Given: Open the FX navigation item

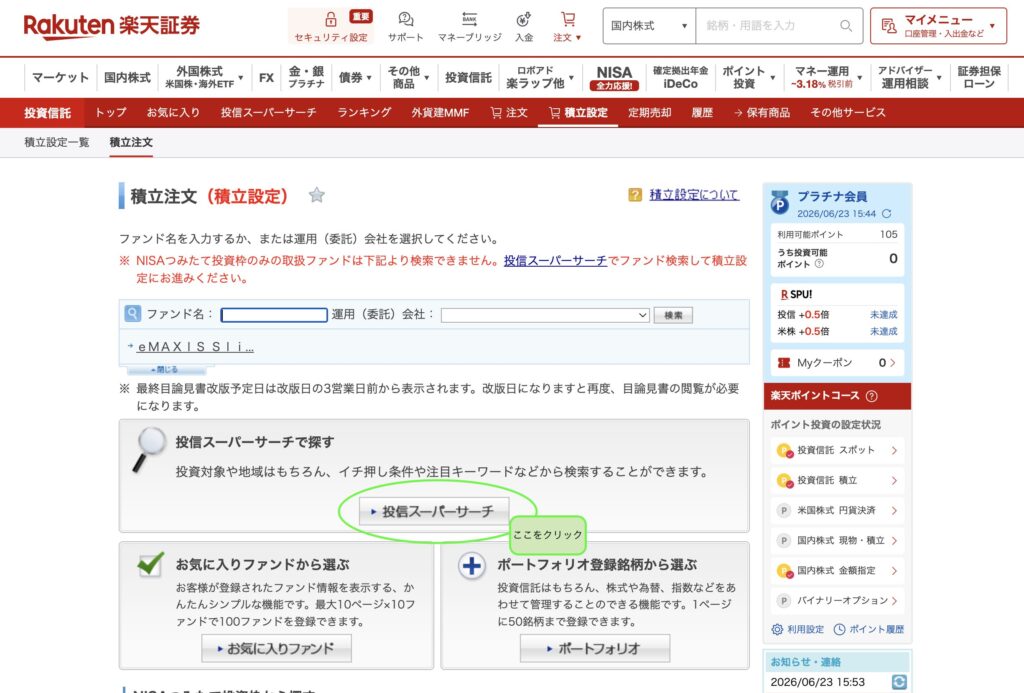Looking at the screenshot, I should pos(266,77).
